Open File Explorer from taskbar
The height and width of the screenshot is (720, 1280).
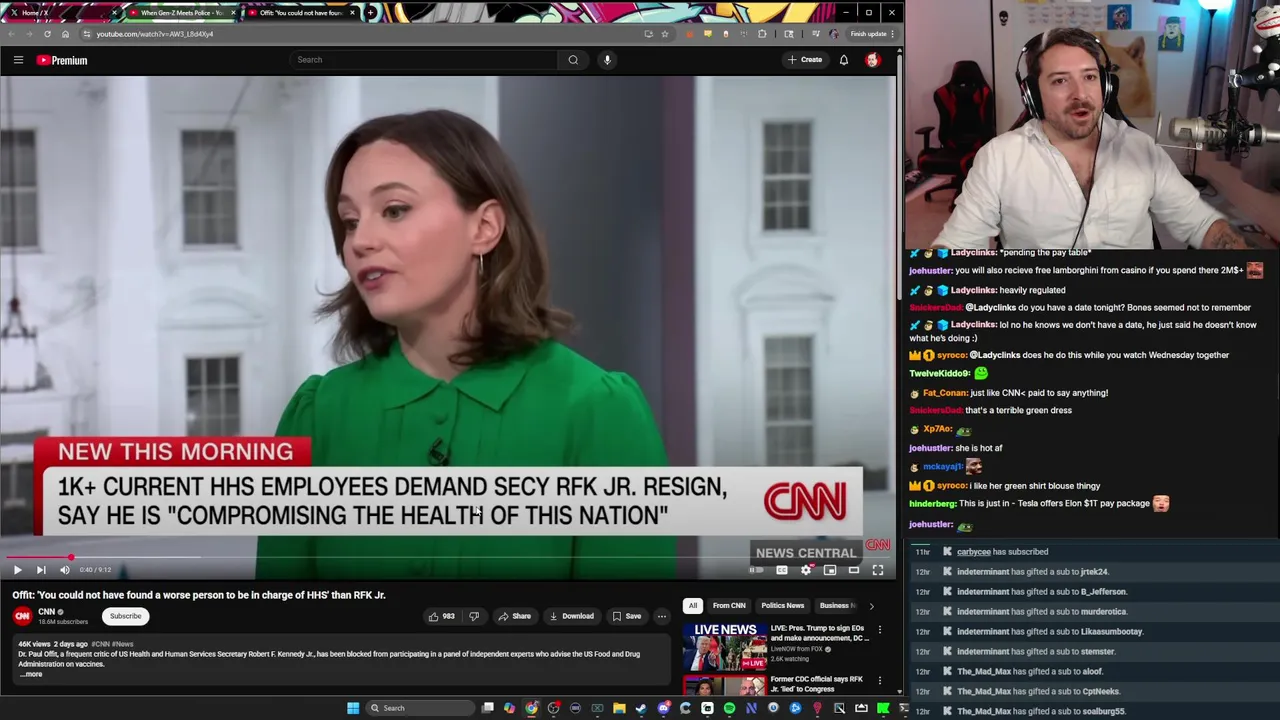pos(619,708)
